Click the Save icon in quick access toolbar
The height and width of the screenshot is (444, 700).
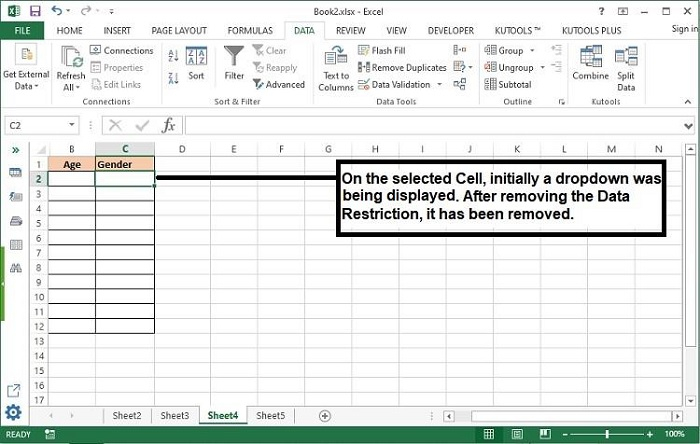tap(34, 11)
